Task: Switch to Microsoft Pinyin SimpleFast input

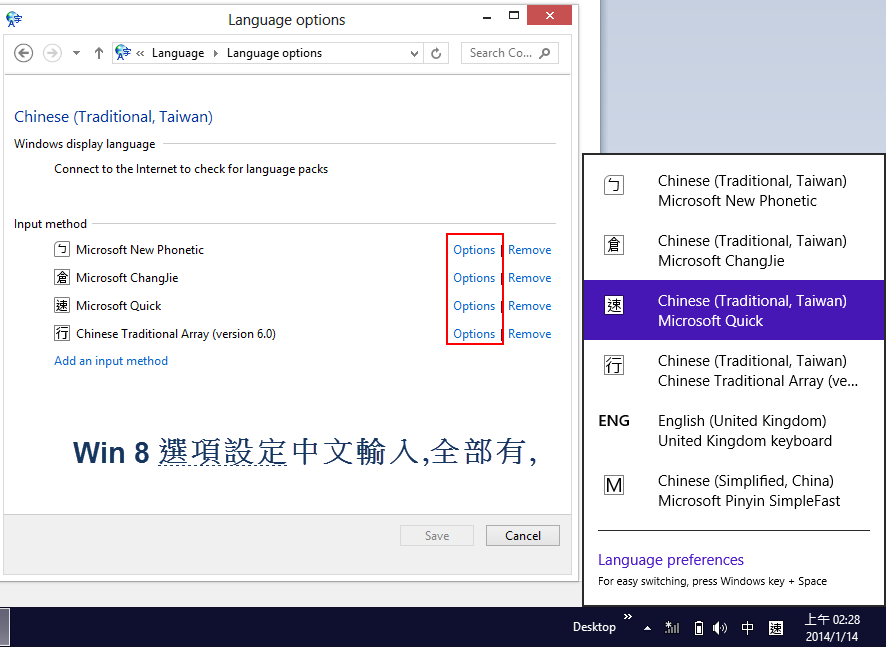Action: pyautogui.click(x=733, y=490)
